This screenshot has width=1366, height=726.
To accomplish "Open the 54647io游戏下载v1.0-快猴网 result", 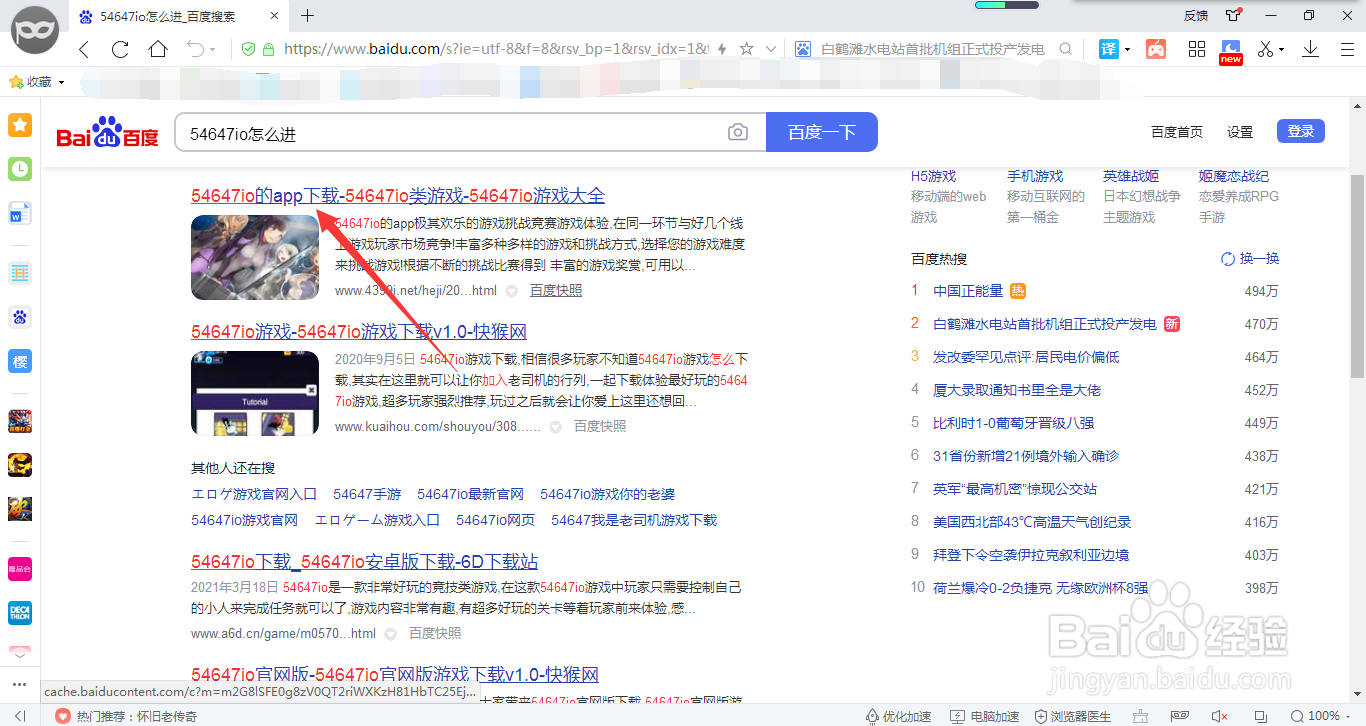I will tap(359, 332).
